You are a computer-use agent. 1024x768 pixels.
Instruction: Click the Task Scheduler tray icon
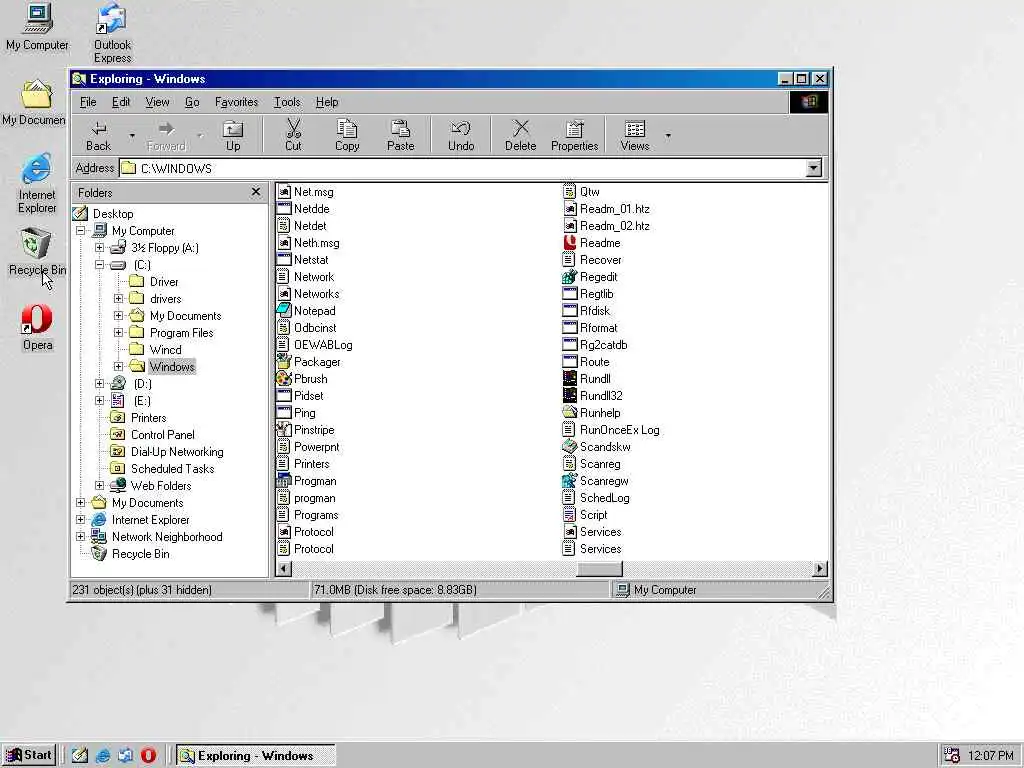click(952, 756)
